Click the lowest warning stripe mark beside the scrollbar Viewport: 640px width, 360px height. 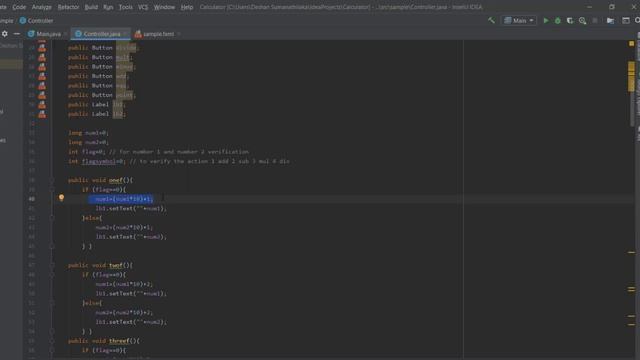point(631,325)
